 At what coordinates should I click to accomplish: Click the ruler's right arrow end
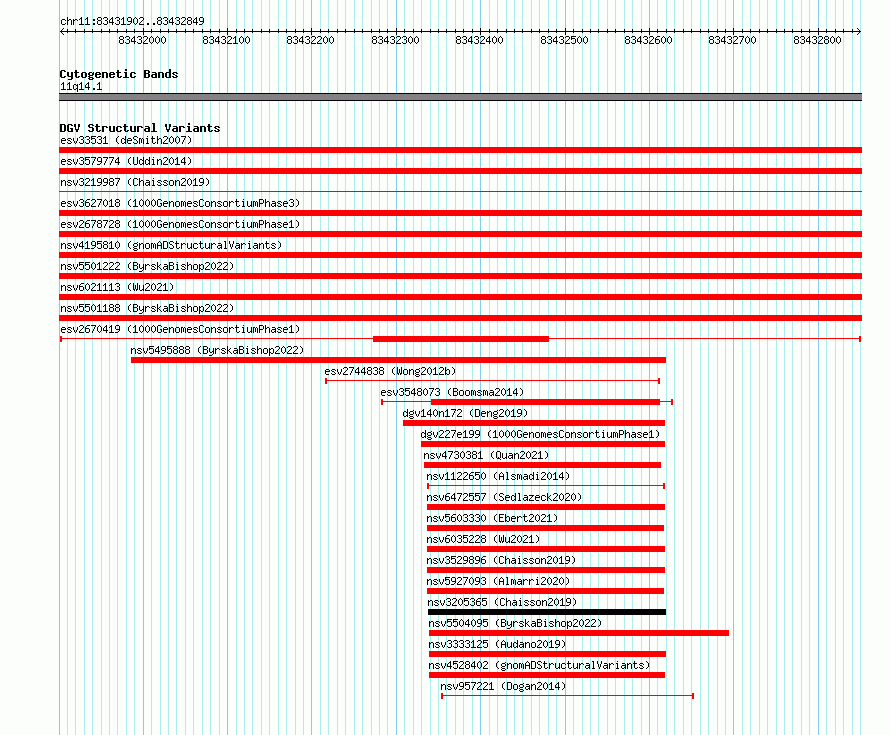pyautogui.click(x=859, y=31)
